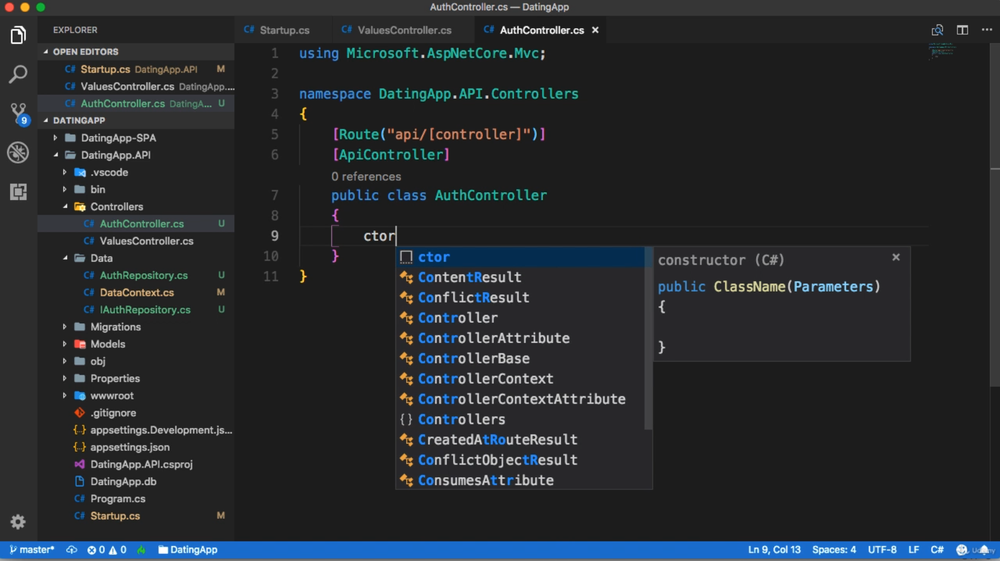Open DatingApp.API.csproj file
The height and width of the screenshot is (561, 1000).
pos(136,464)
